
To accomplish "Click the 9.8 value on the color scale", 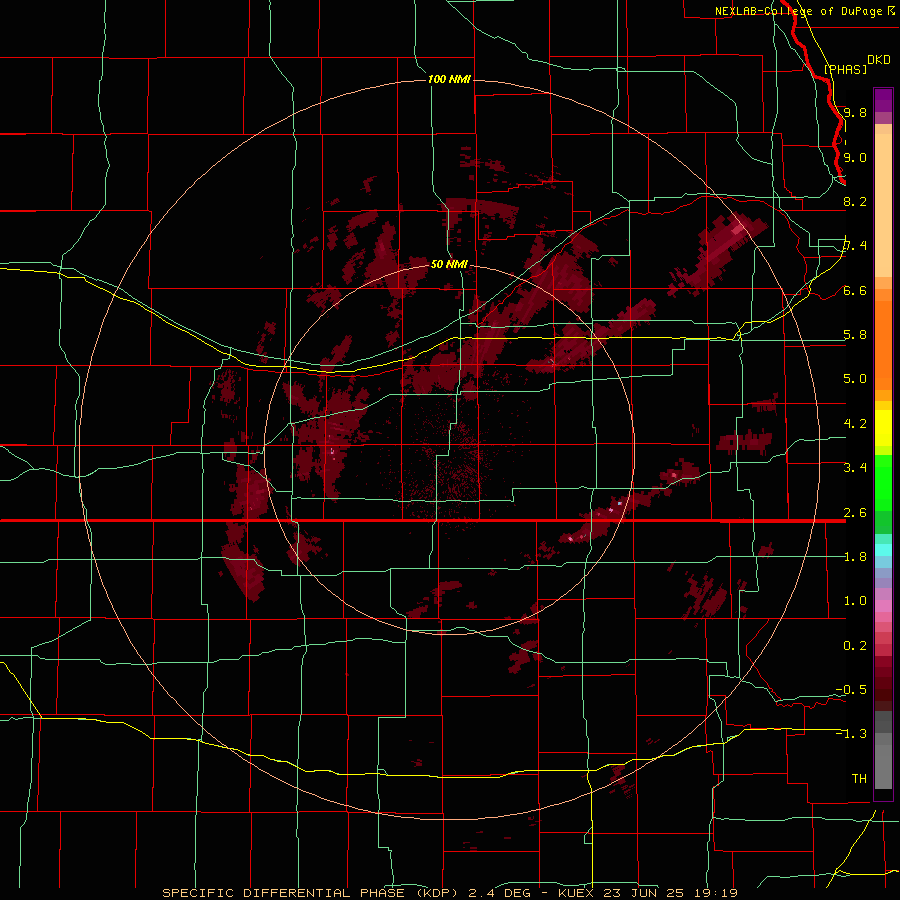I will 855,112.
